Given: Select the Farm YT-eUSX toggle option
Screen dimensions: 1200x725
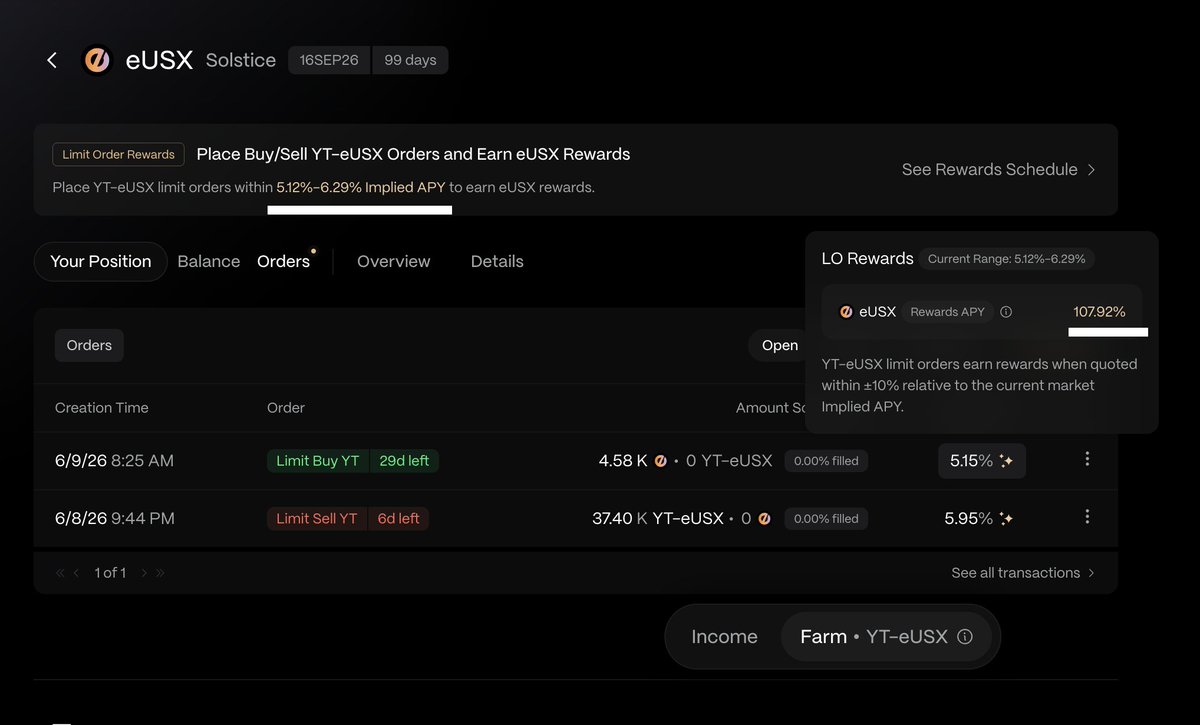Looking at the screenshot, I should tap(886, 637).
